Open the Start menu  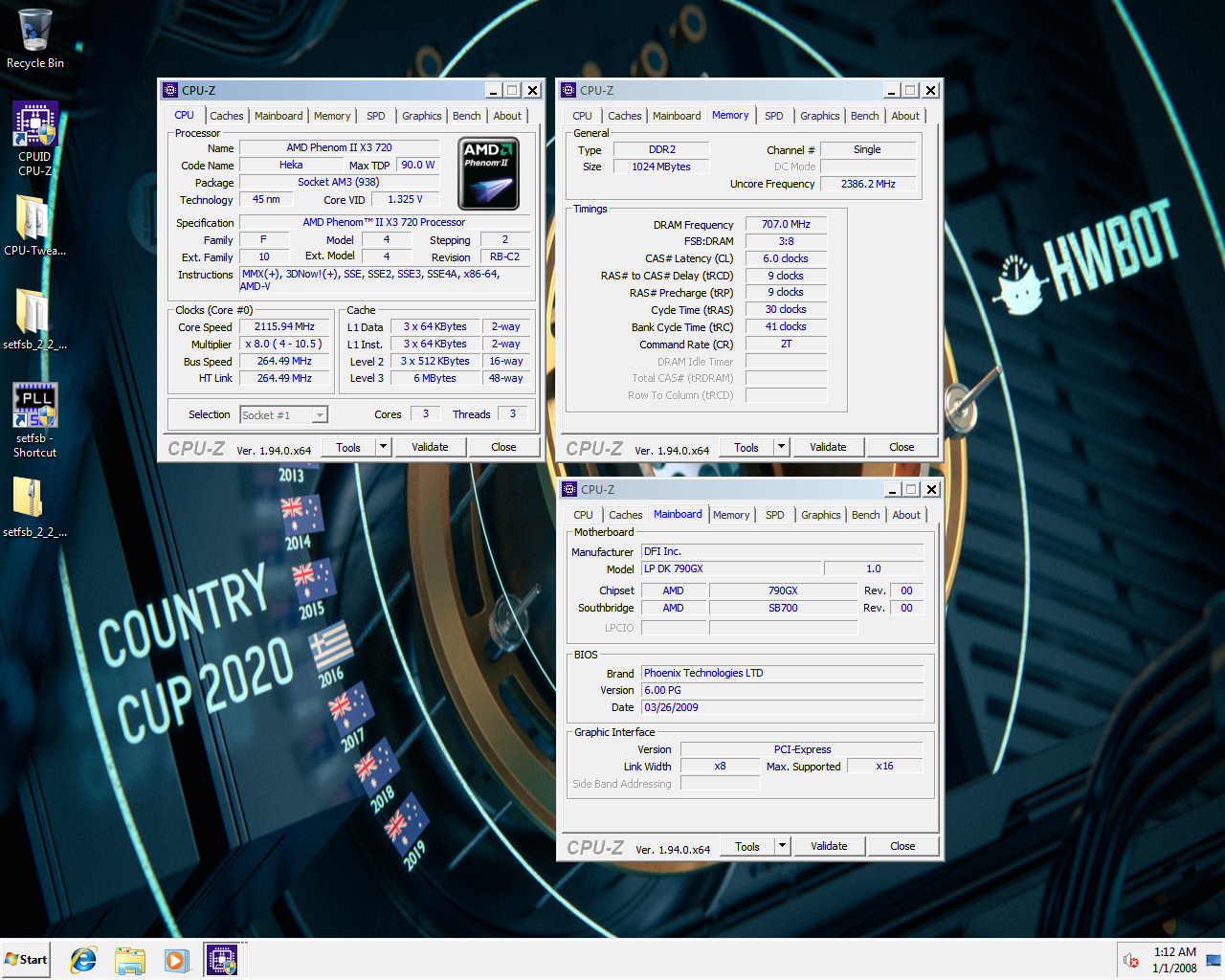click(26, 960)
